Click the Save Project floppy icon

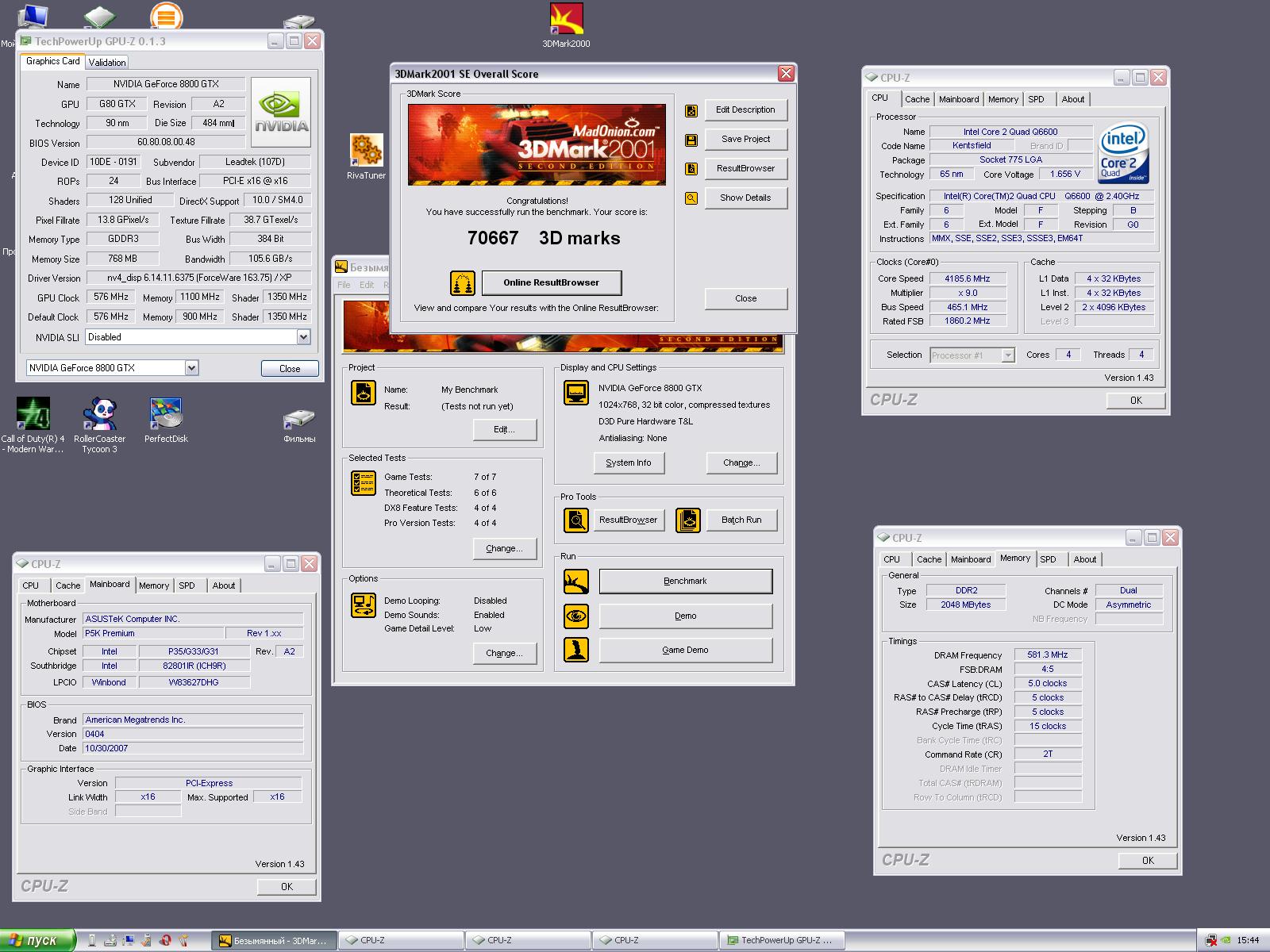pos(691,140)
